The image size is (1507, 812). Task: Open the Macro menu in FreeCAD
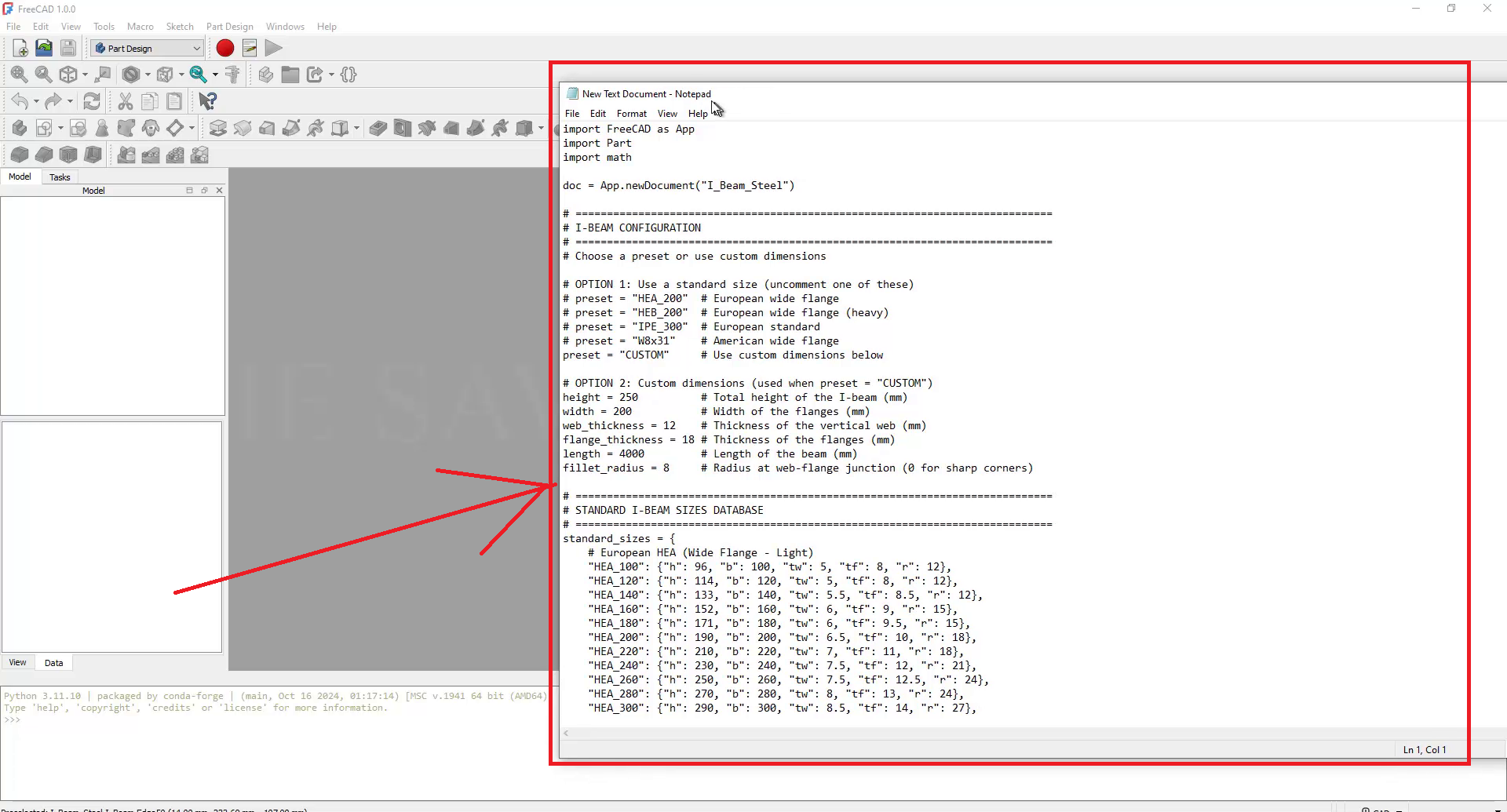click(140, 27)
